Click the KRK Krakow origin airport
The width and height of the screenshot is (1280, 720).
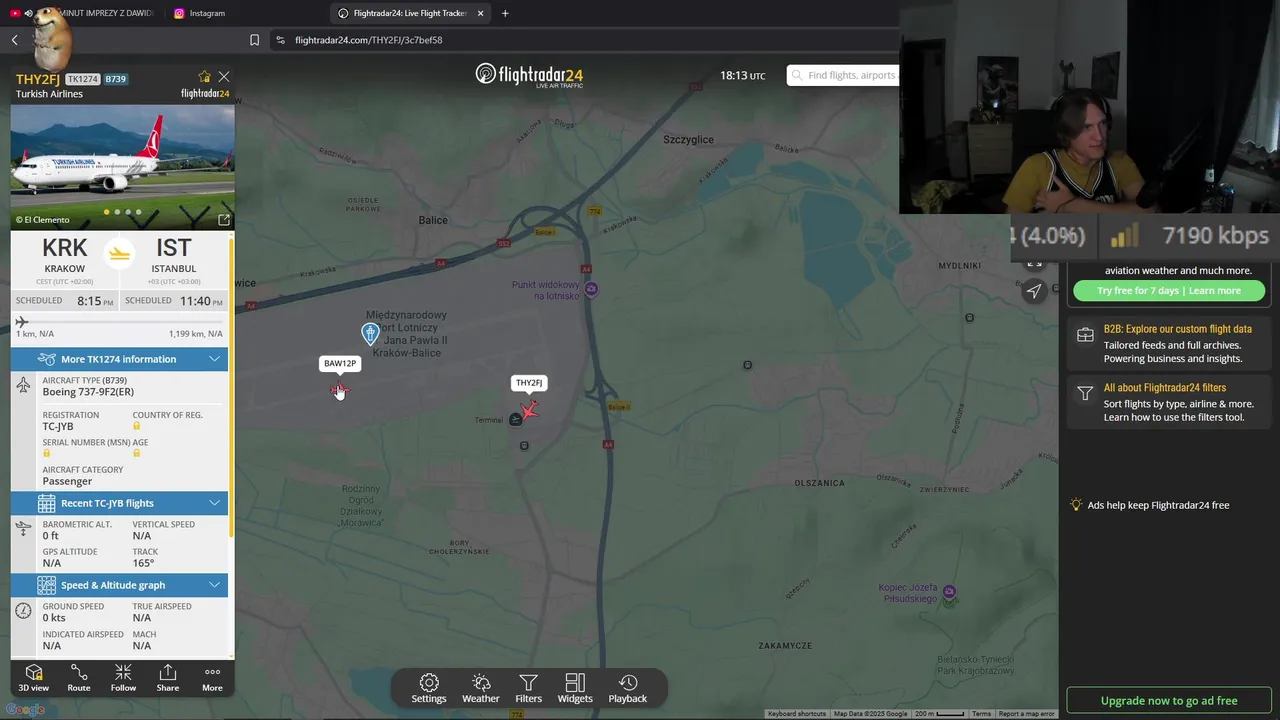[x=64, y=255]
